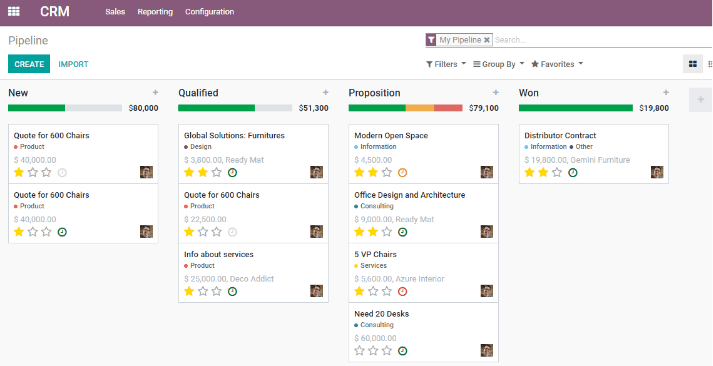Set third priority star on Global Solutions card
This screenshot has height=366, width=713.
tap(216, 172)
